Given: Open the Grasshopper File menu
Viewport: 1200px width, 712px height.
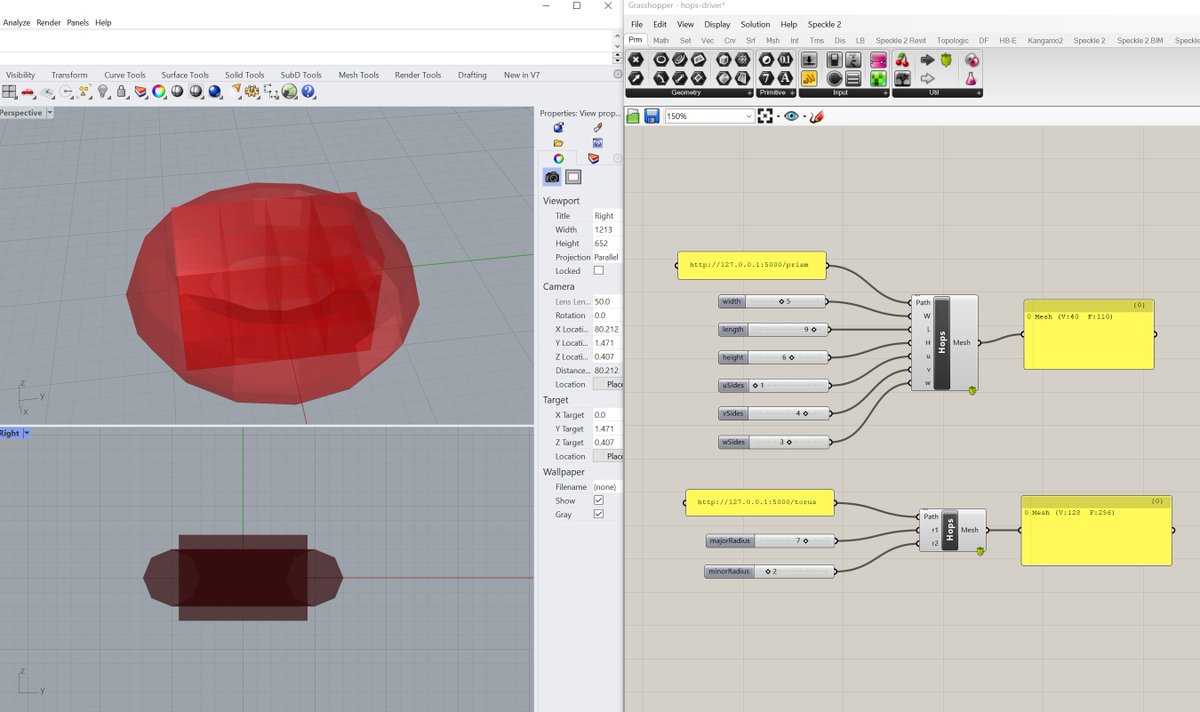Looking at the screenshot, I should [x=637, y=24].
